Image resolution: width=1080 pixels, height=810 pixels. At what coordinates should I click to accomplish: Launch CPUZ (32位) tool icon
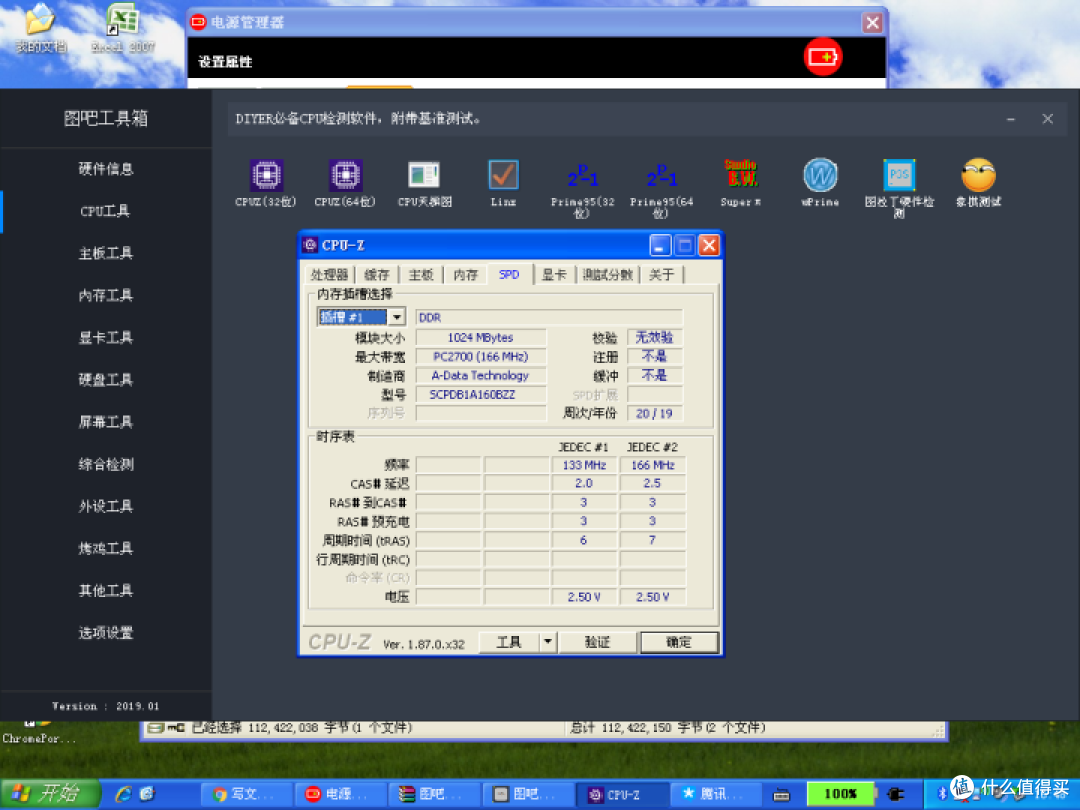[266, 176]
